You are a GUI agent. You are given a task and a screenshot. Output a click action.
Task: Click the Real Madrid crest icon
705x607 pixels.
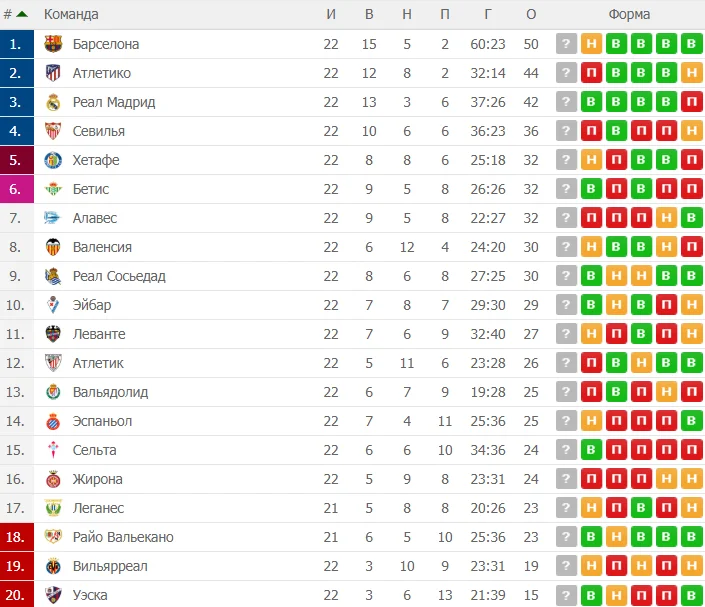(53, 102)
